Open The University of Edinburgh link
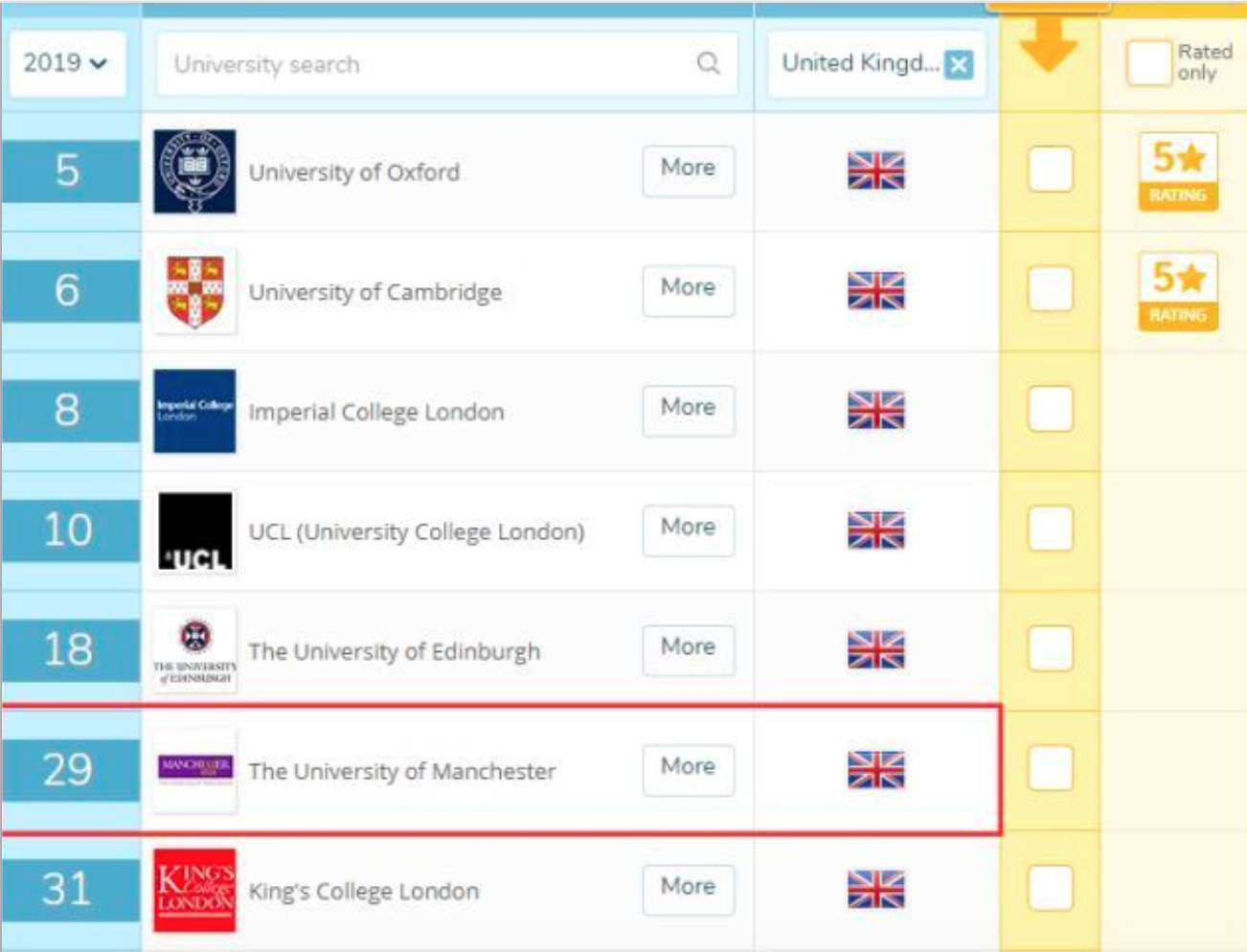This screenshot has width=1247, height=952. pos(395,651)
